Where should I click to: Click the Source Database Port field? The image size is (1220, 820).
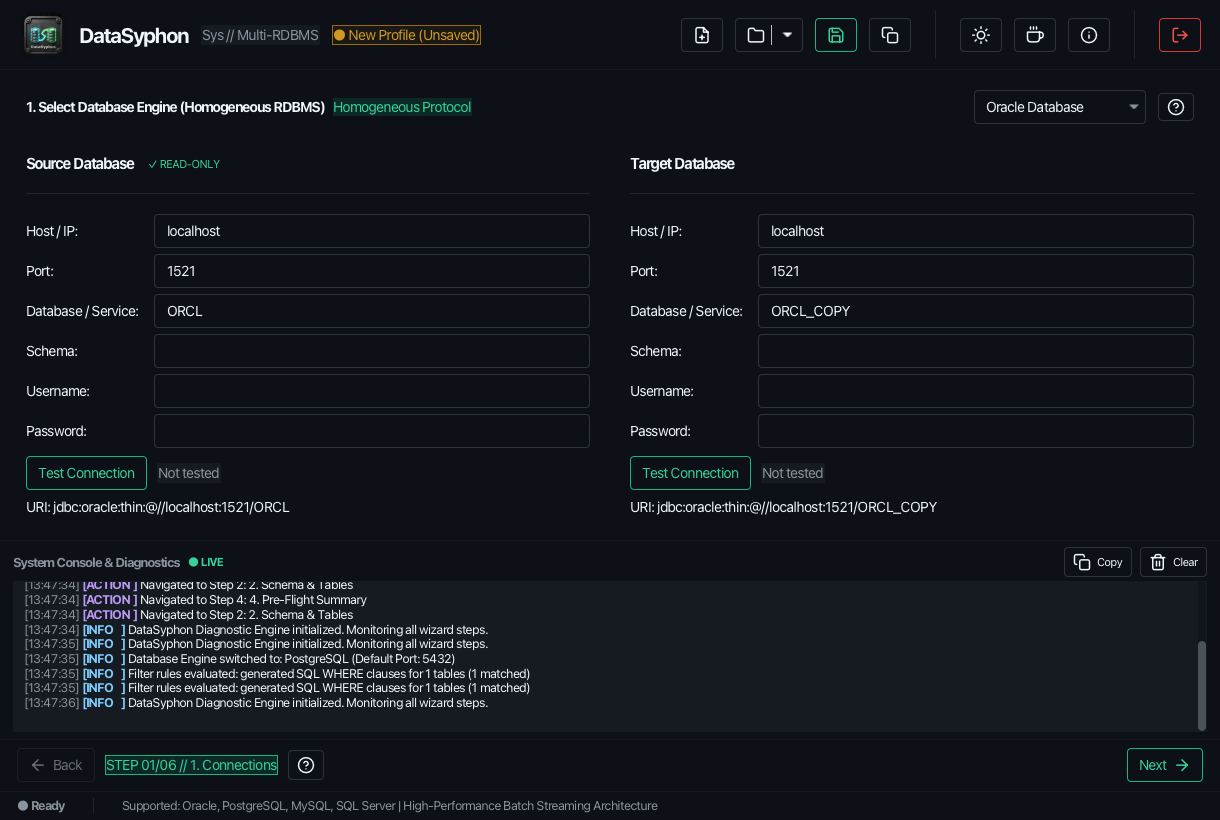(x=372, y=271)
